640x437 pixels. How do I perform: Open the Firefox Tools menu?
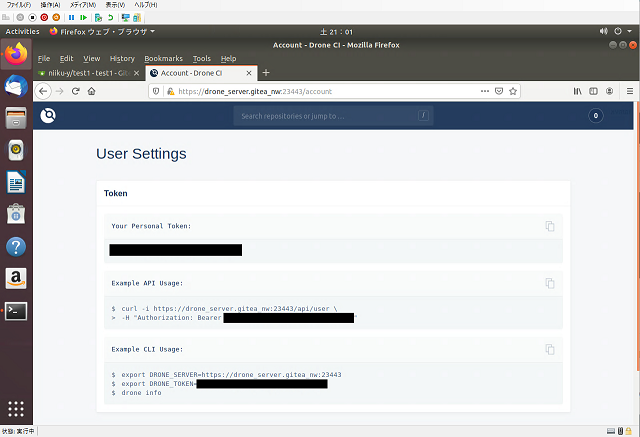click(202, 58)
